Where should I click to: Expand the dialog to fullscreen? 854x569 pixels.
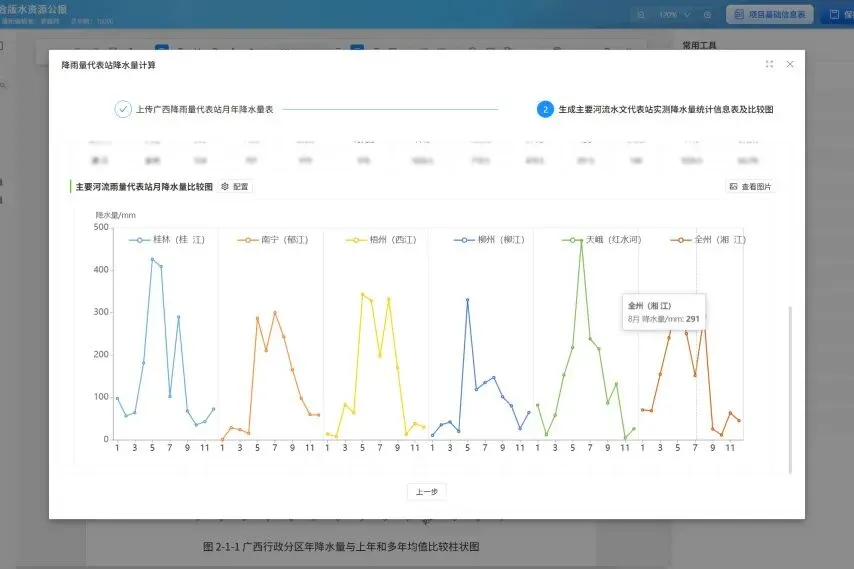[x=769, y=64]
